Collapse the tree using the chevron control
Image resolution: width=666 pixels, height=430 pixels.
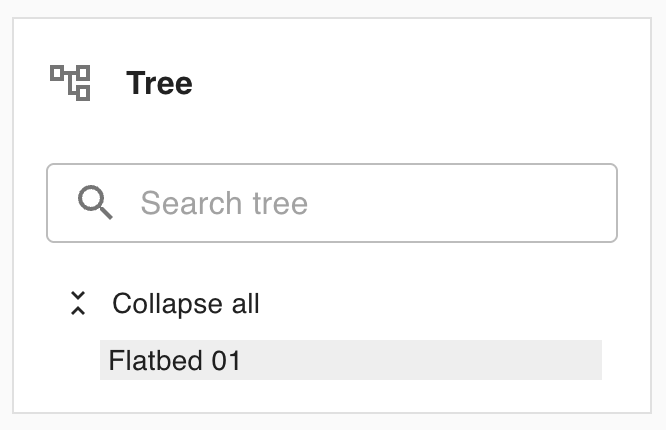point(78,304)
